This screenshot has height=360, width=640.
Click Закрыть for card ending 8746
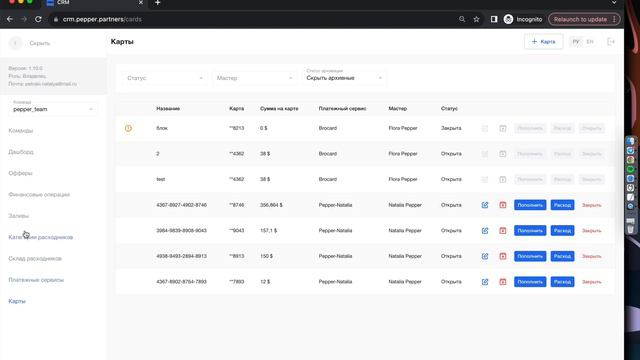coord(591,205)
